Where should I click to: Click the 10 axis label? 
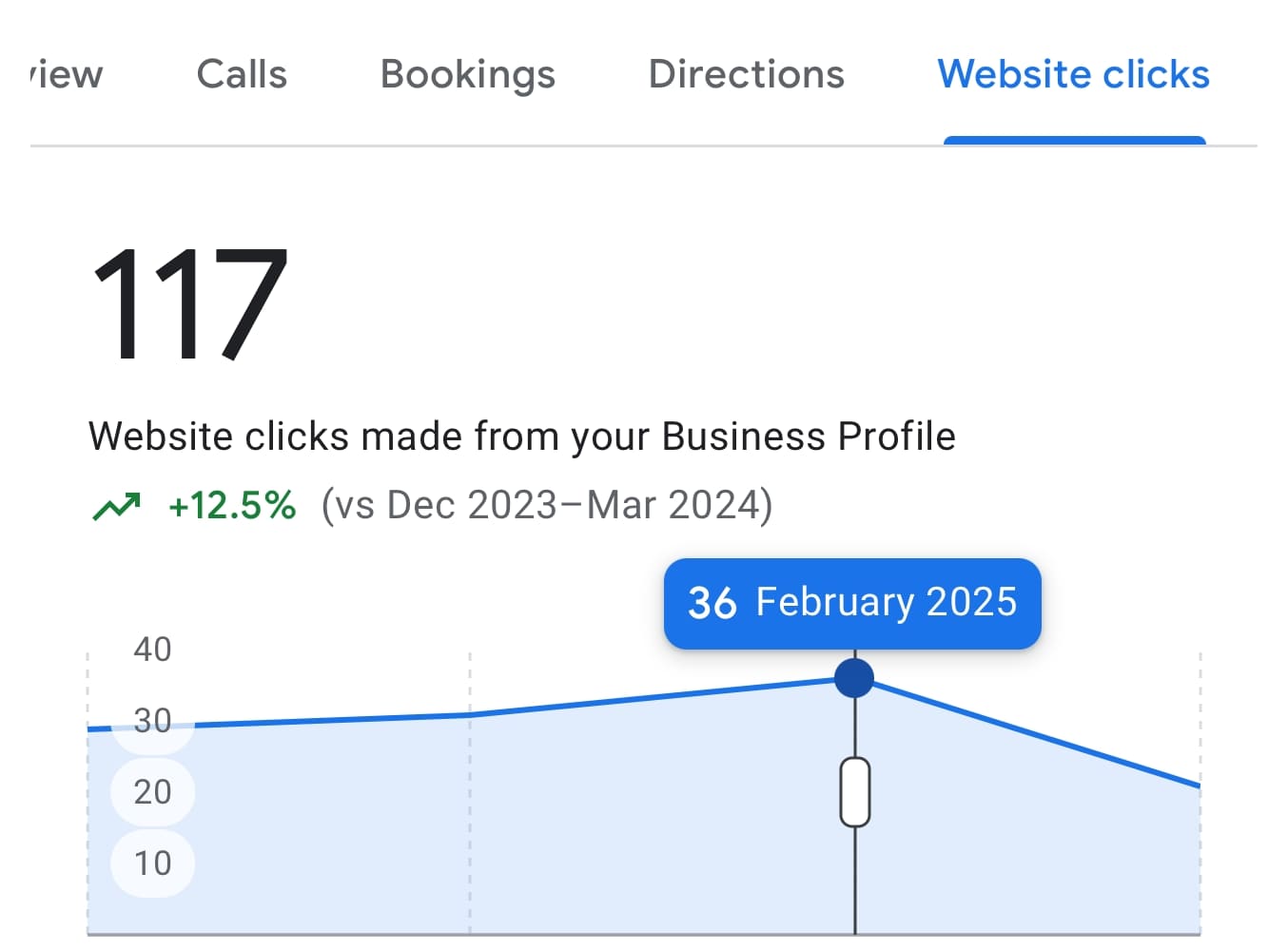click(152, 863)
